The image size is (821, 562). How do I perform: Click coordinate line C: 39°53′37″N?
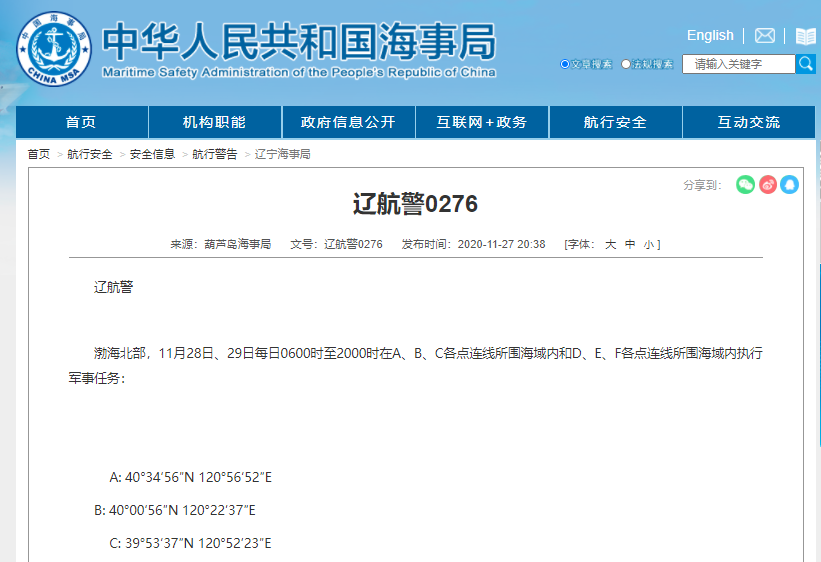(x=191, y=543)
